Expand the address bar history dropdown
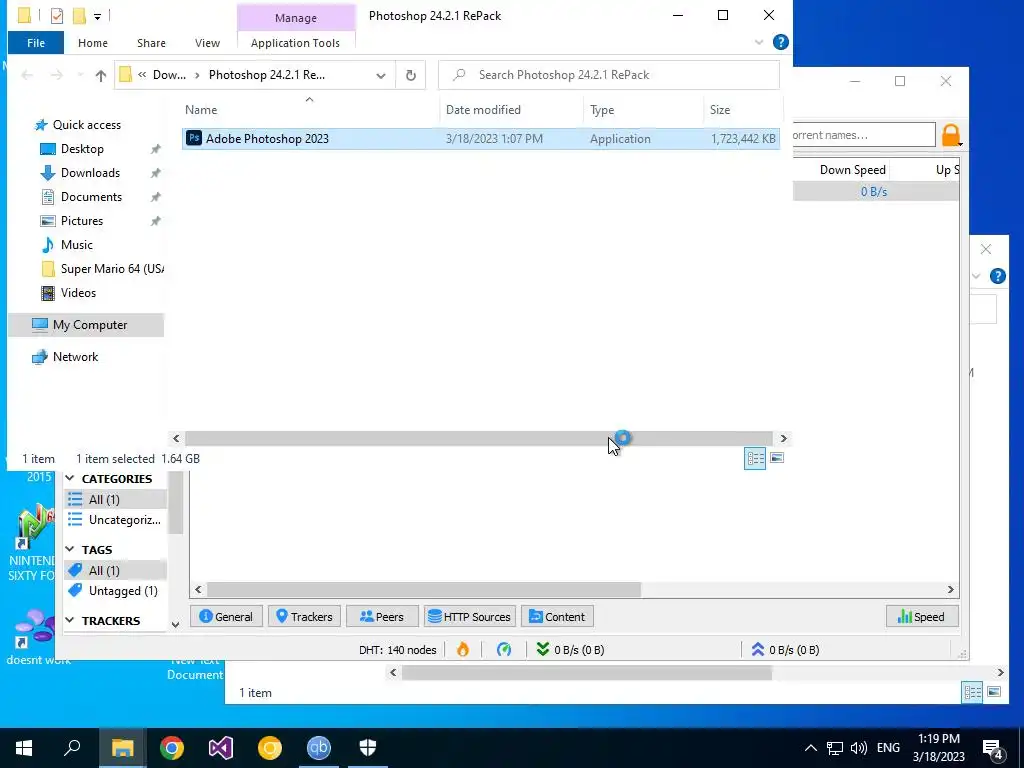The image size is (1024, 768). (x=381, y=76)
